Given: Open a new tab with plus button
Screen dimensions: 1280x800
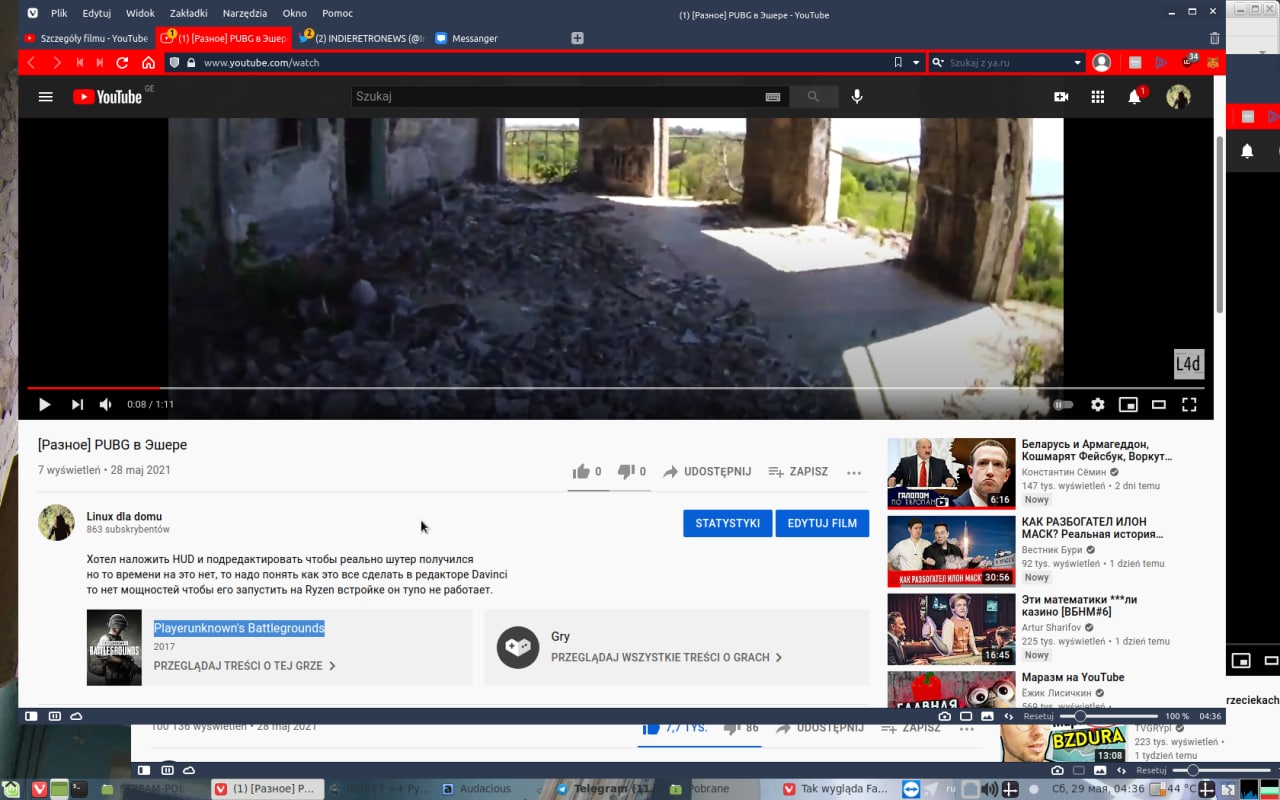Looking at the screenshot, I should coord(577,38).
